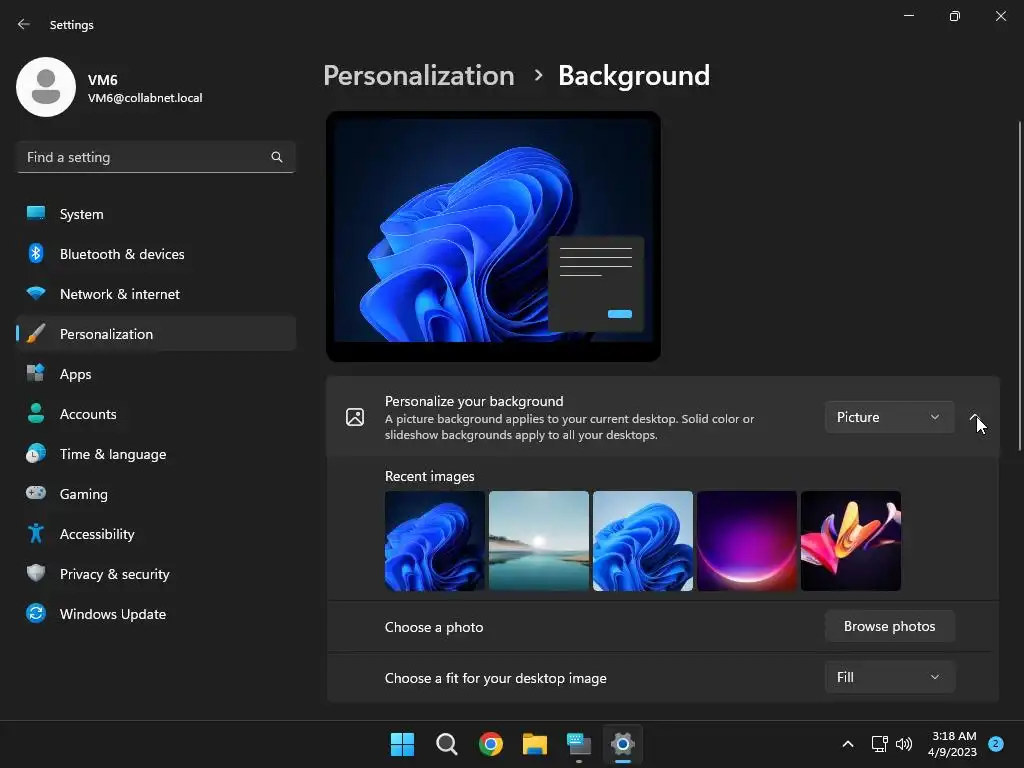The height and width of the screenshot is (768, 1024).
Task: Select the first blue bloom recent image
Action: pyautogui.click(x=435, y=541)
